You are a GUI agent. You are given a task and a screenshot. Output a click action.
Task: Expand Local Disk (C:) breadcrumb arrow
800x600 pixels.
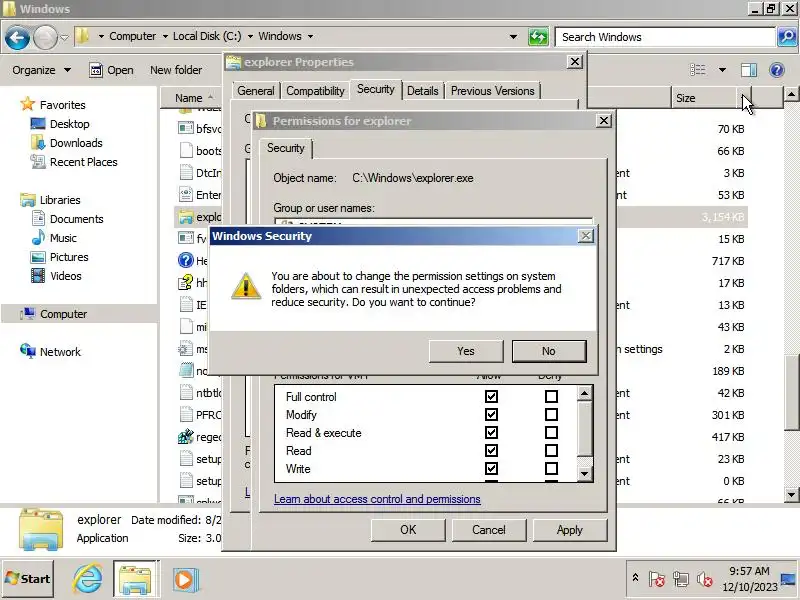[250, 36]
